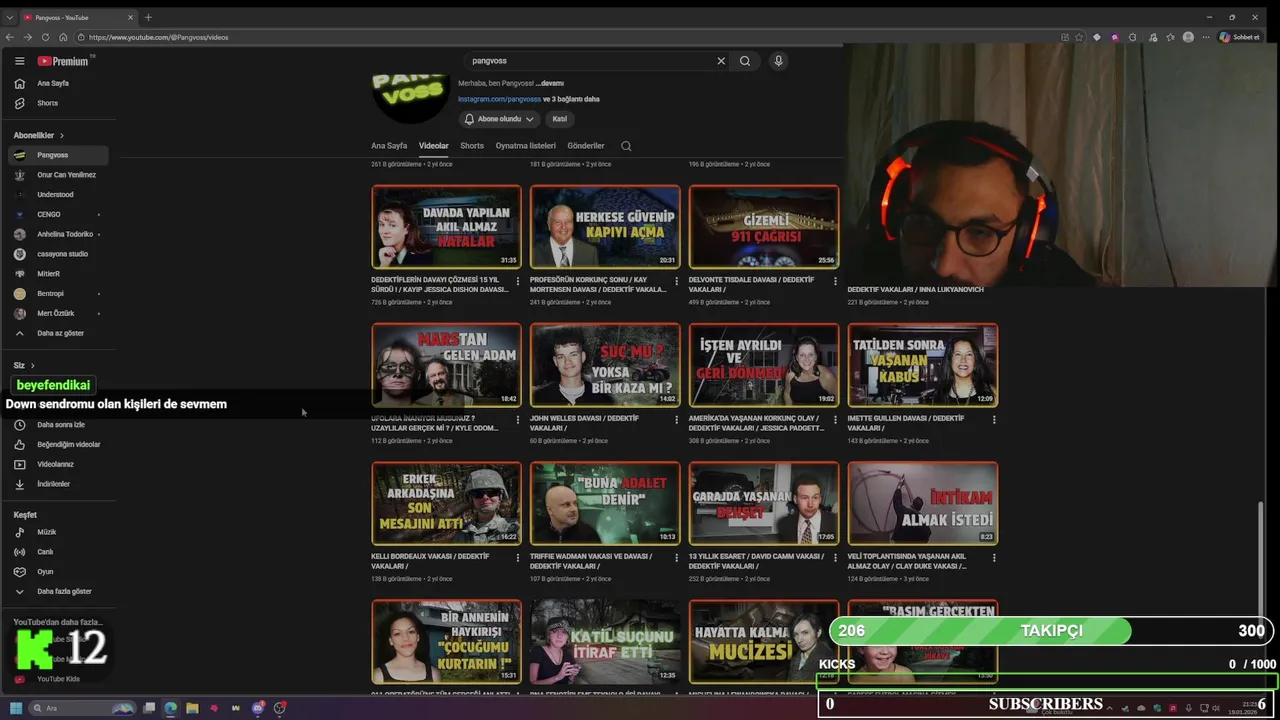This screenshot has width=1280, height=720.
Task: Play the Herkese Güvenip Kapıyı Açma thumbnail
Action: [605, 226]
